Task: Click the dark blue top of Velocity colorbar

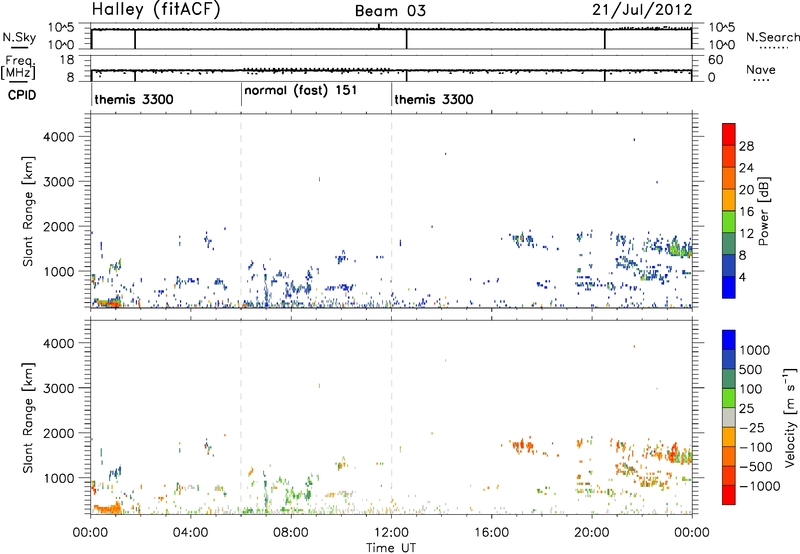Action: (x=729, y=340)
